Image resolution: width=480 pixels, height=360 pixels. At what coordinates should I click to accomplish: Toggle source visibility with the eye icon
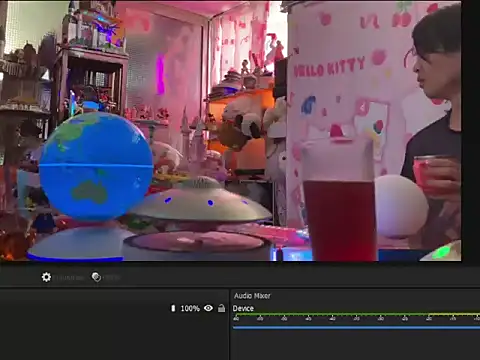point(208,308)
